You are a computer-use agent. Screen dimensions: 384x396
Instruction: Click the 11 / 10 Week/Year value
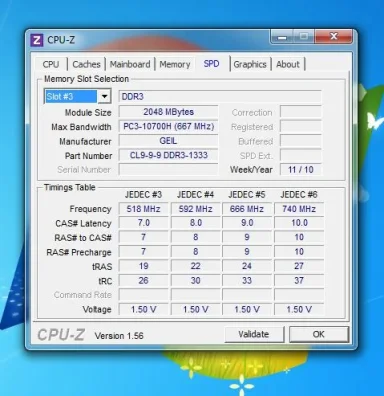tap(301, 170)
